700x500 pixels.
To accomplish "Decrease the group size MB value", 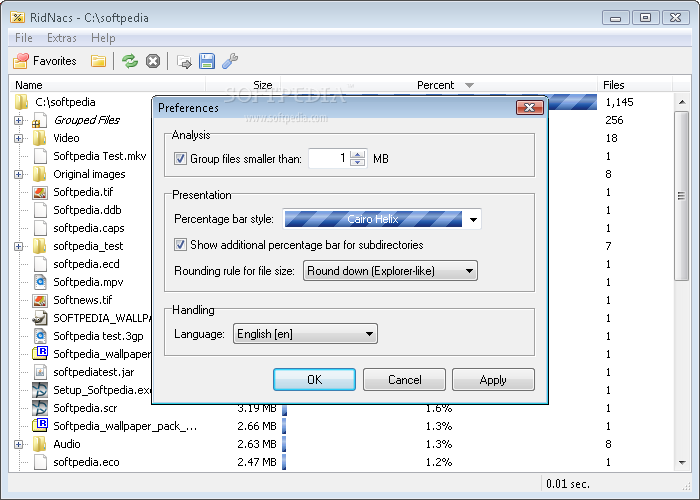I will coord(358,162).
